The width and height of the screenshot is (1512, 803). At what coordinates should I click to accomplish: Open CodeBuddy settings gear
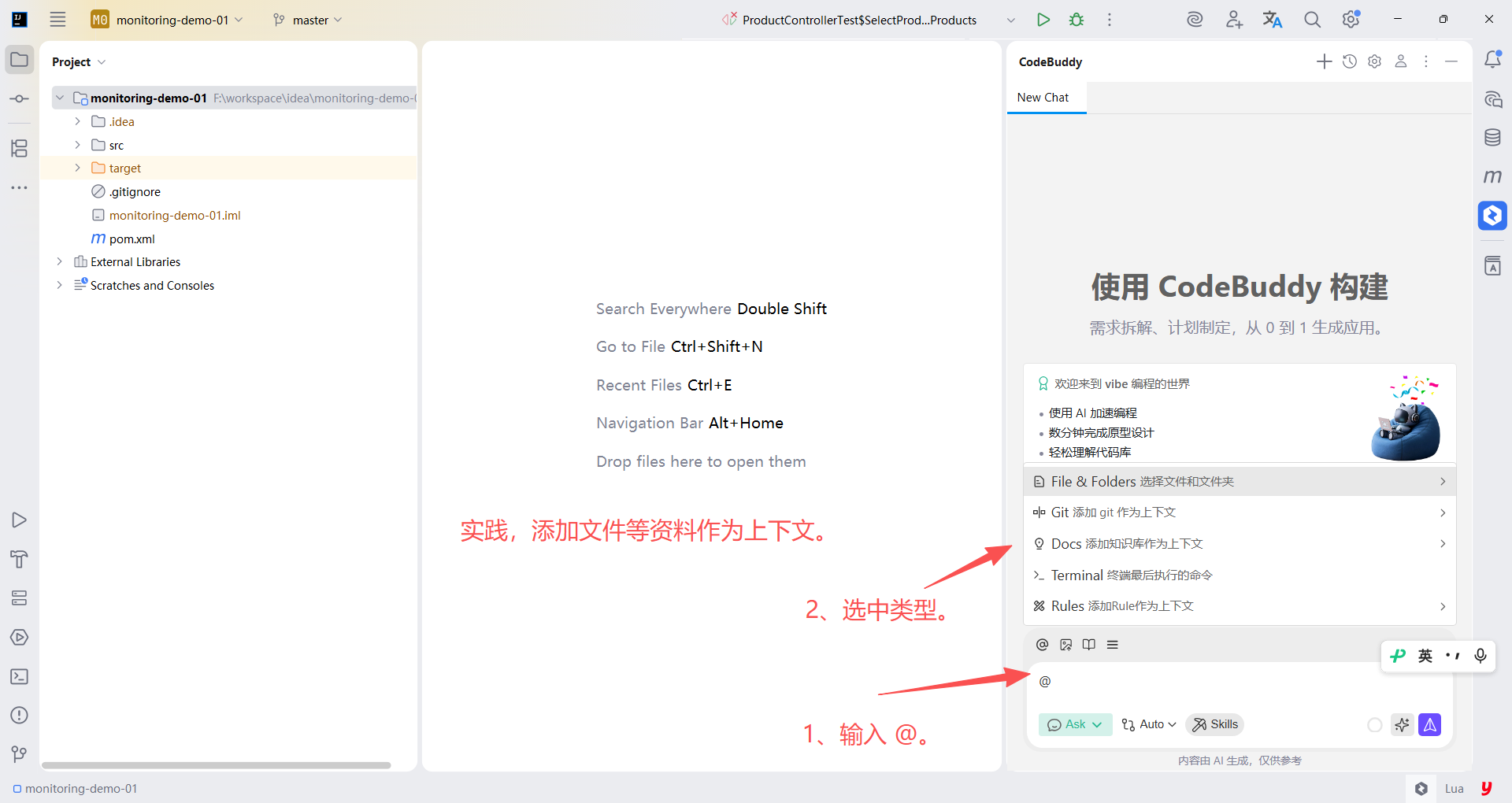1375,61
